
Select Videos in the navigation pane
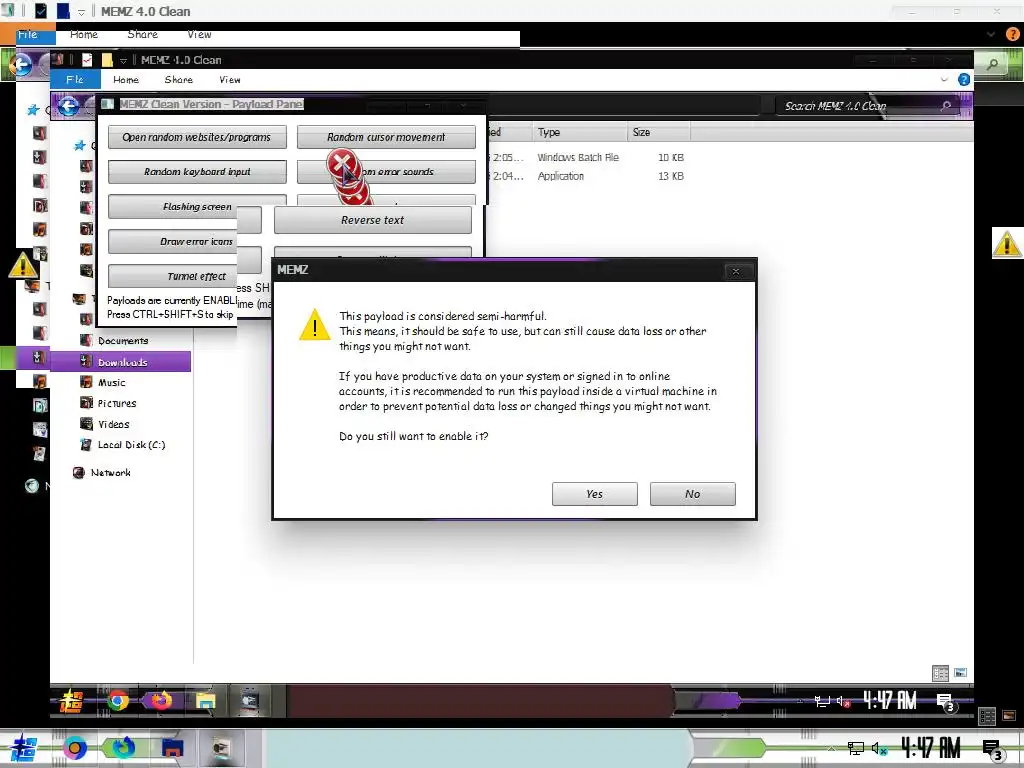click(113, 424)
